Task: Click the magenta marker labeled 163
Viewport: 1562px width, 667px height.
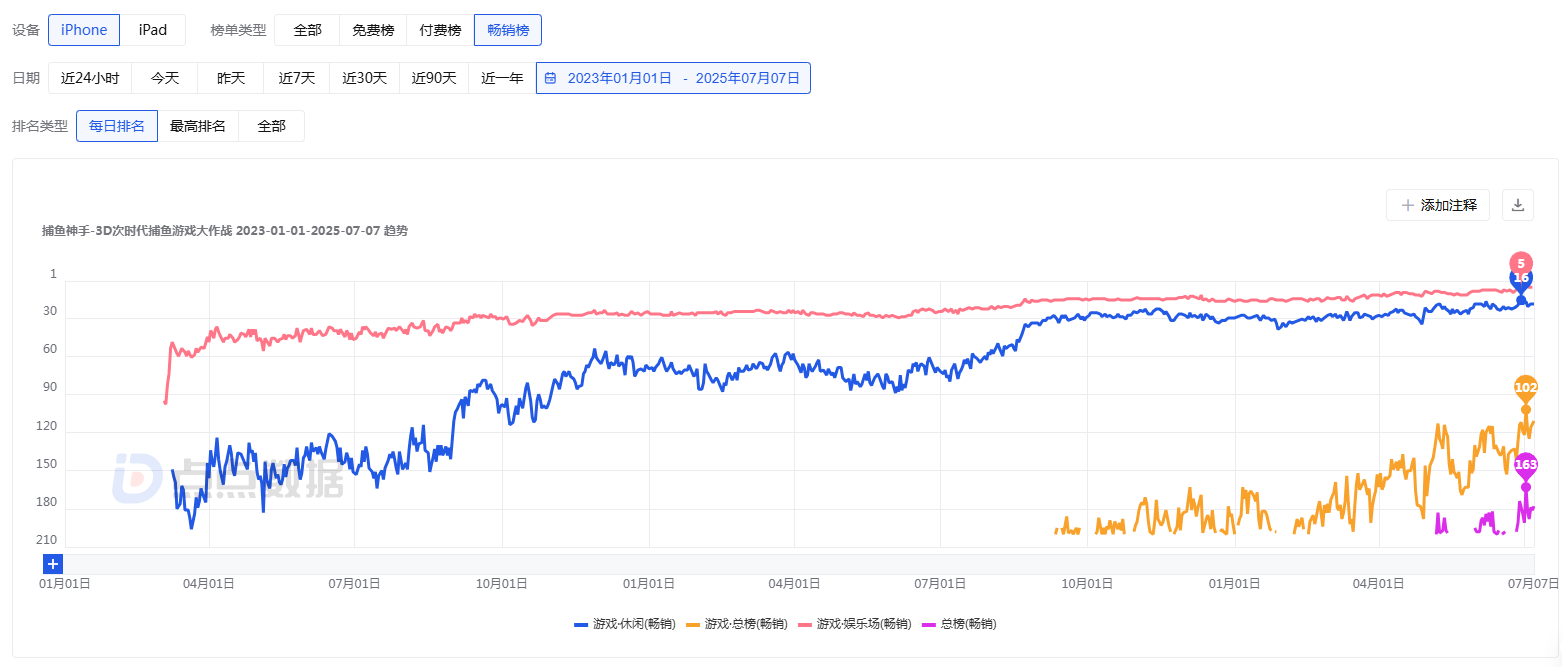Action: 1526,464
